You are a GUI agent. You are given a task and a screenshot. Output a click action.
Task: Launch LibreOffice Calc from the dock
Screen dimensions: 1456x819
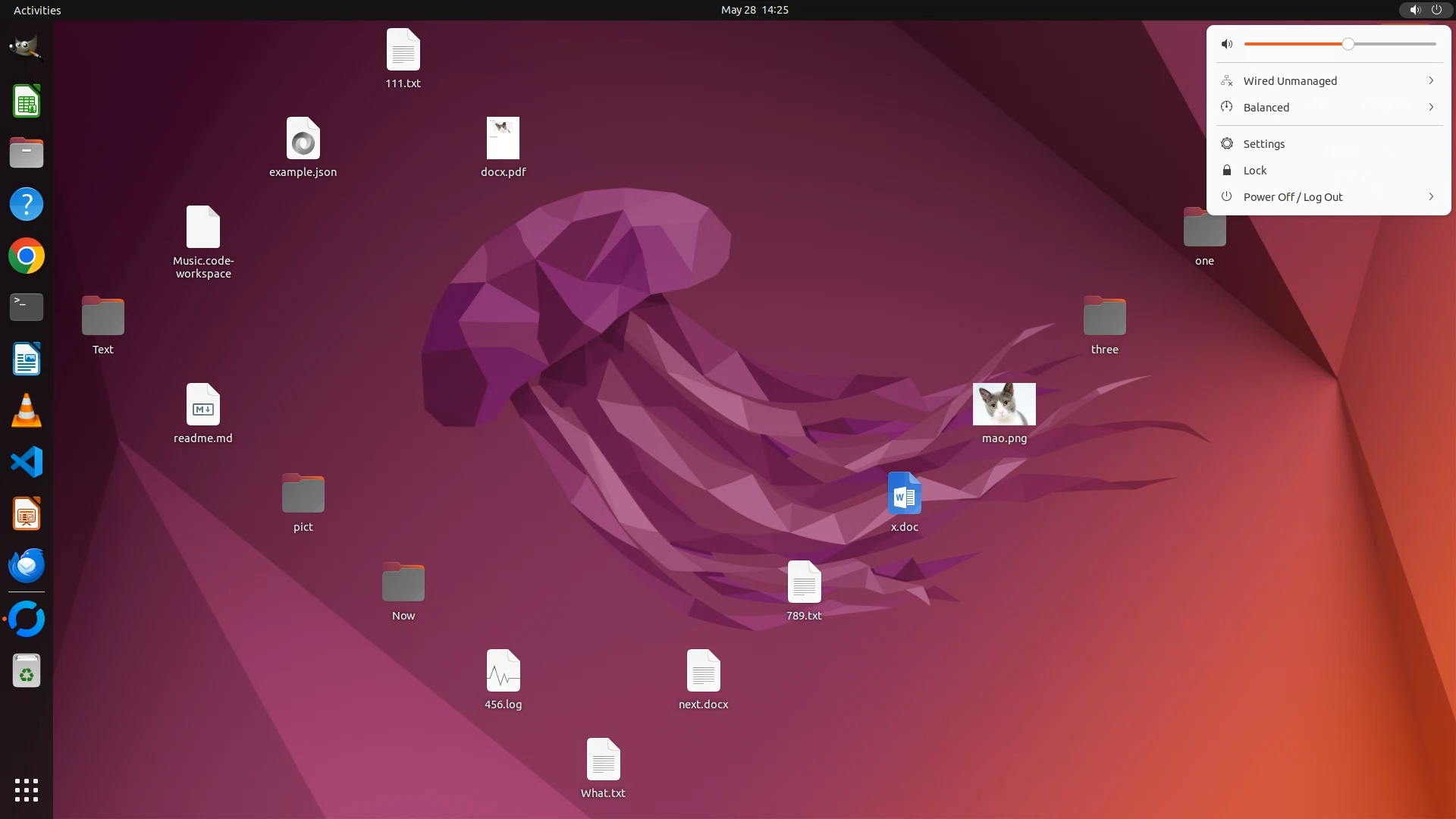(26, 101)
